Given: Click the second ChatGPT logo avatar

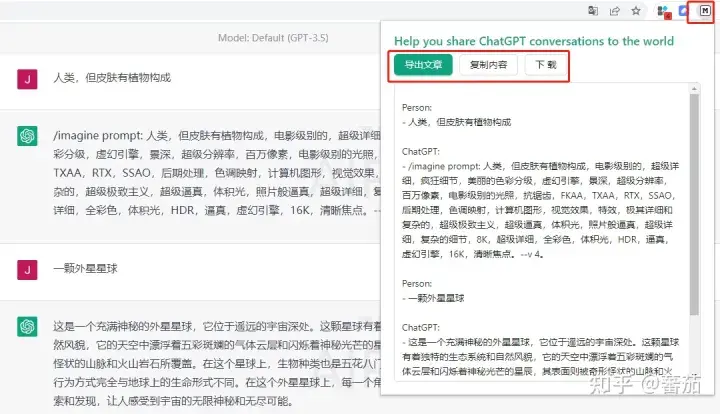Looking at the screenshot, I should tap(27, 327).
